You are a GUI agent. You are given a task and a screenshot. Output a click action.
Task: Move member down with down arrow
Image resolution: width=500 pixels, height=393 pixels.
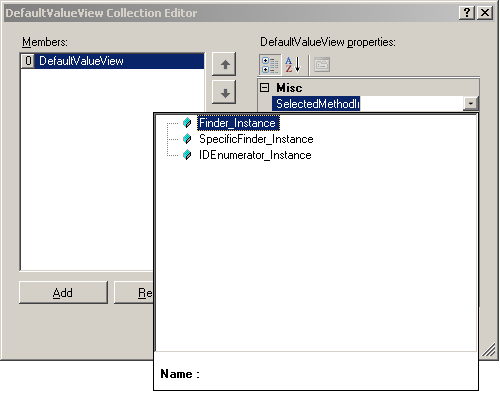coord(224,93)
